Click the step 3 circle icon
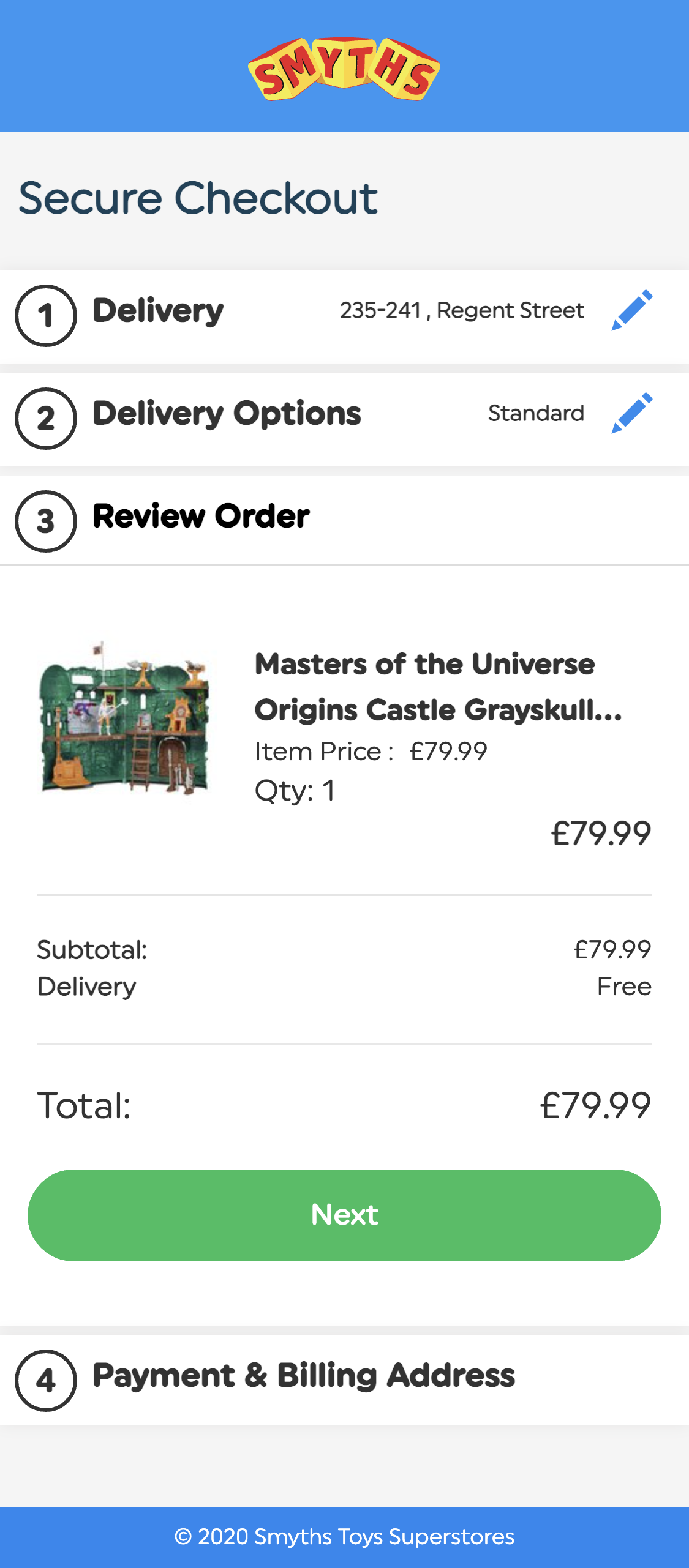Screen dimensions: 689x1568 46,521
